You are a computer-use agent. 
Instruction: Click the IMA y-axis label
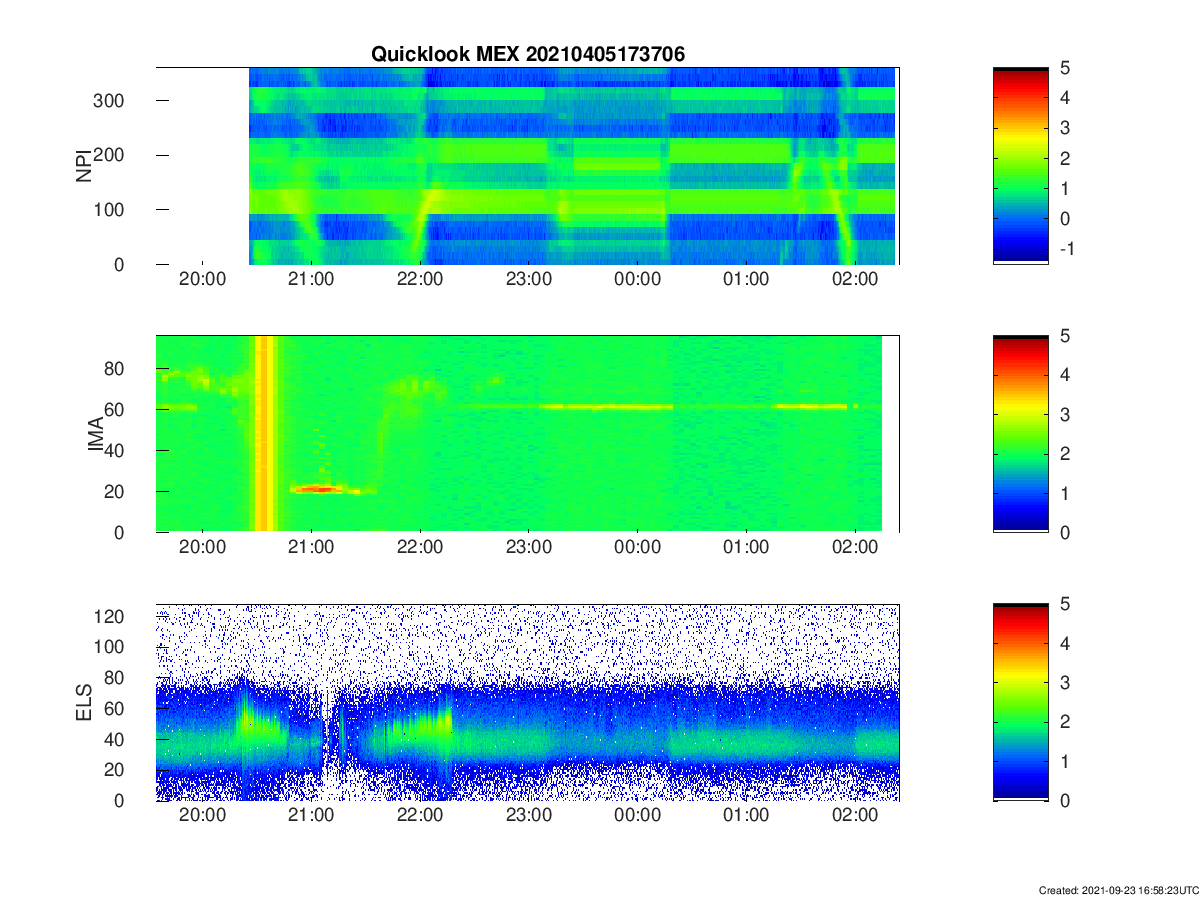tap(97, 433)
